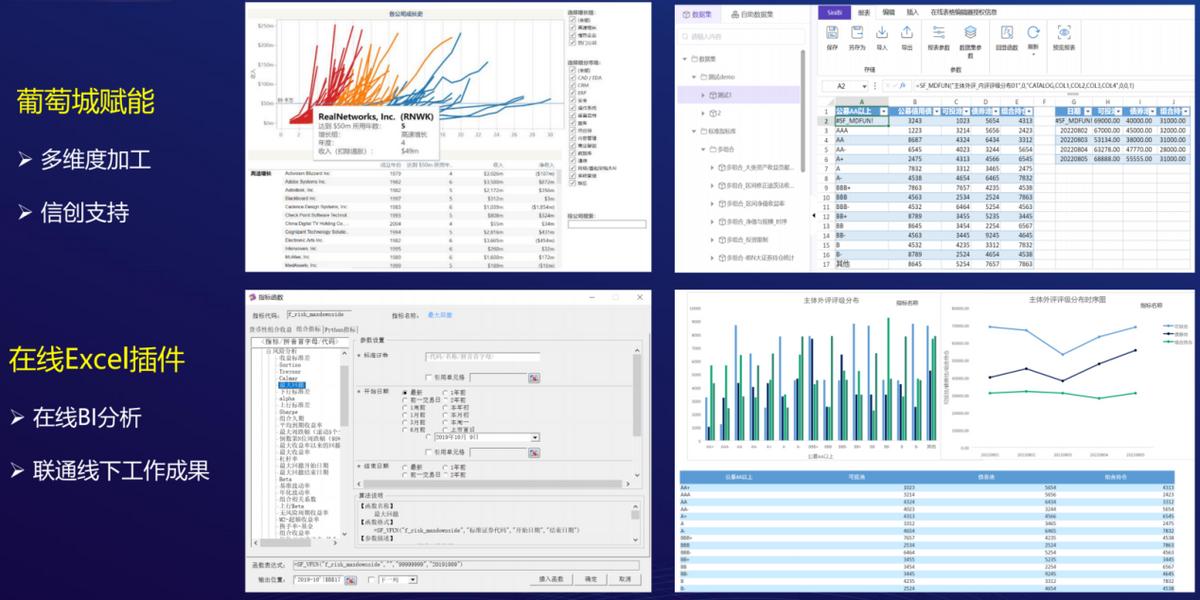Click the 插入函数 button
This screenshot has width=1200, height=600.
(x=551, y=579)
